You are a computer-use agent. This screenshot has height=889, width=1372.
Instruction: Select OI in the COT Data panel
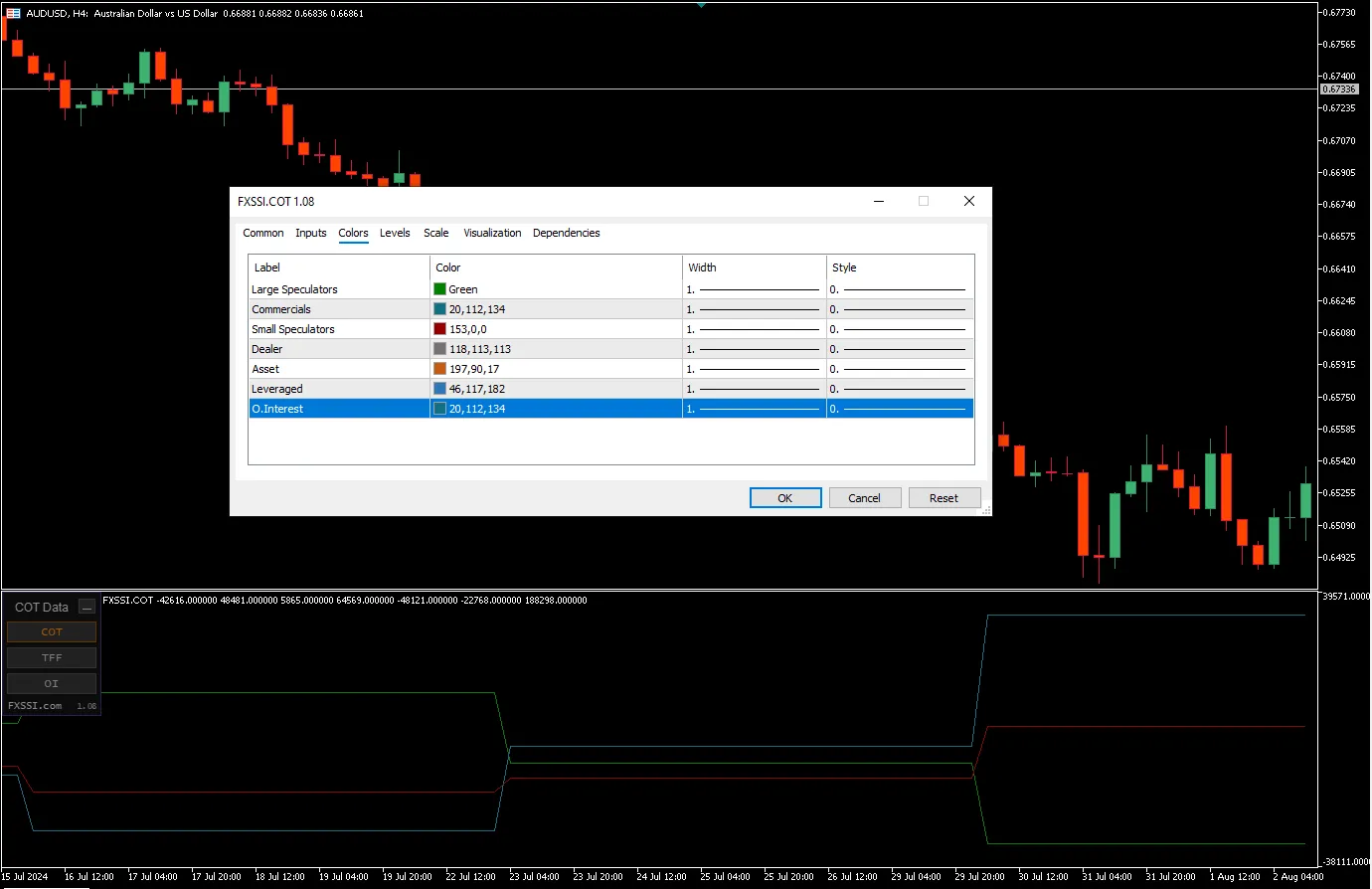51,683
